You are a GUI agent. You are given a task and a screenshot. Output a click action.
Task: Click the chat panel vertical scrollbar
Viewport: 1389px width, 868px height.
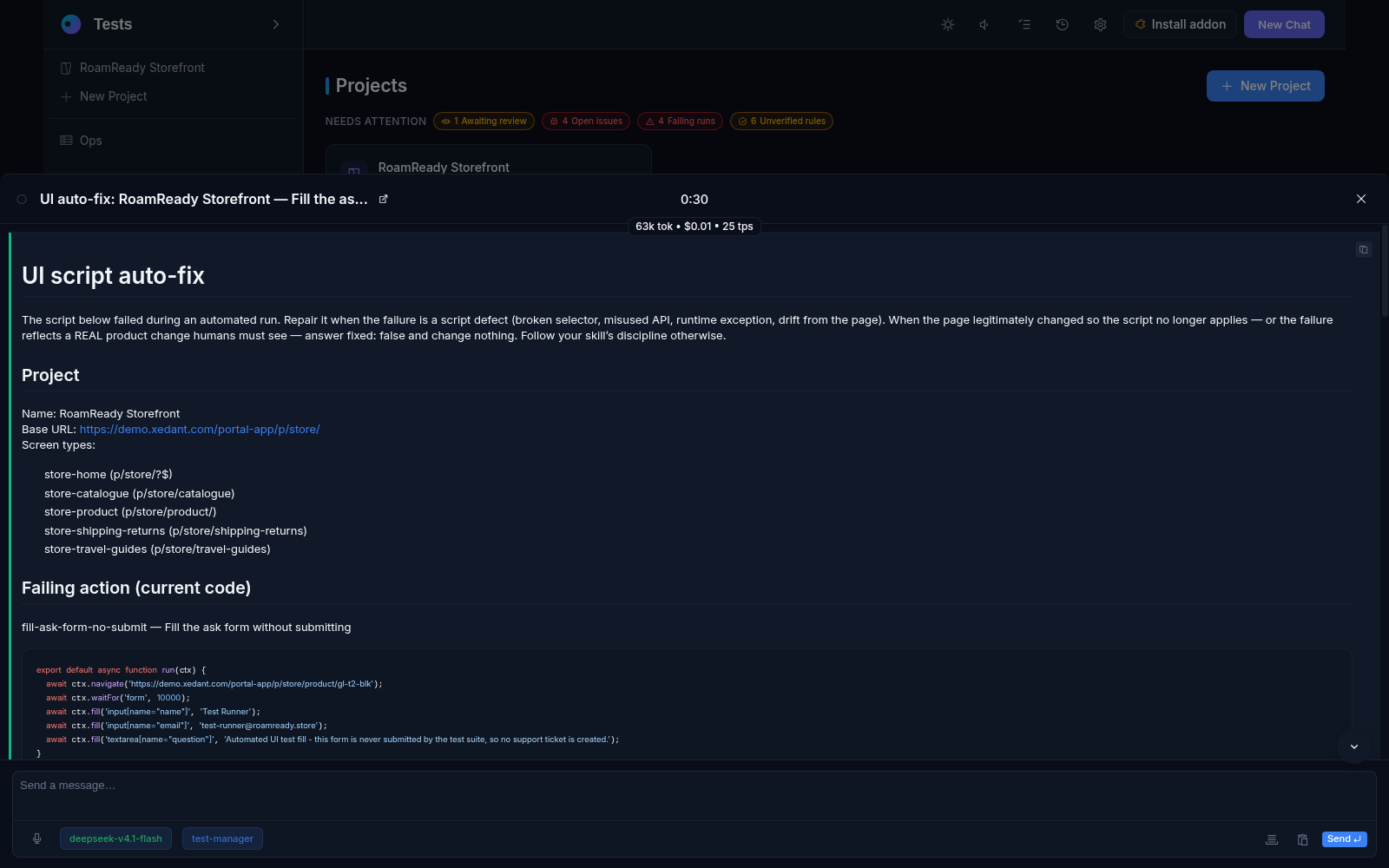click(1385, 271)
